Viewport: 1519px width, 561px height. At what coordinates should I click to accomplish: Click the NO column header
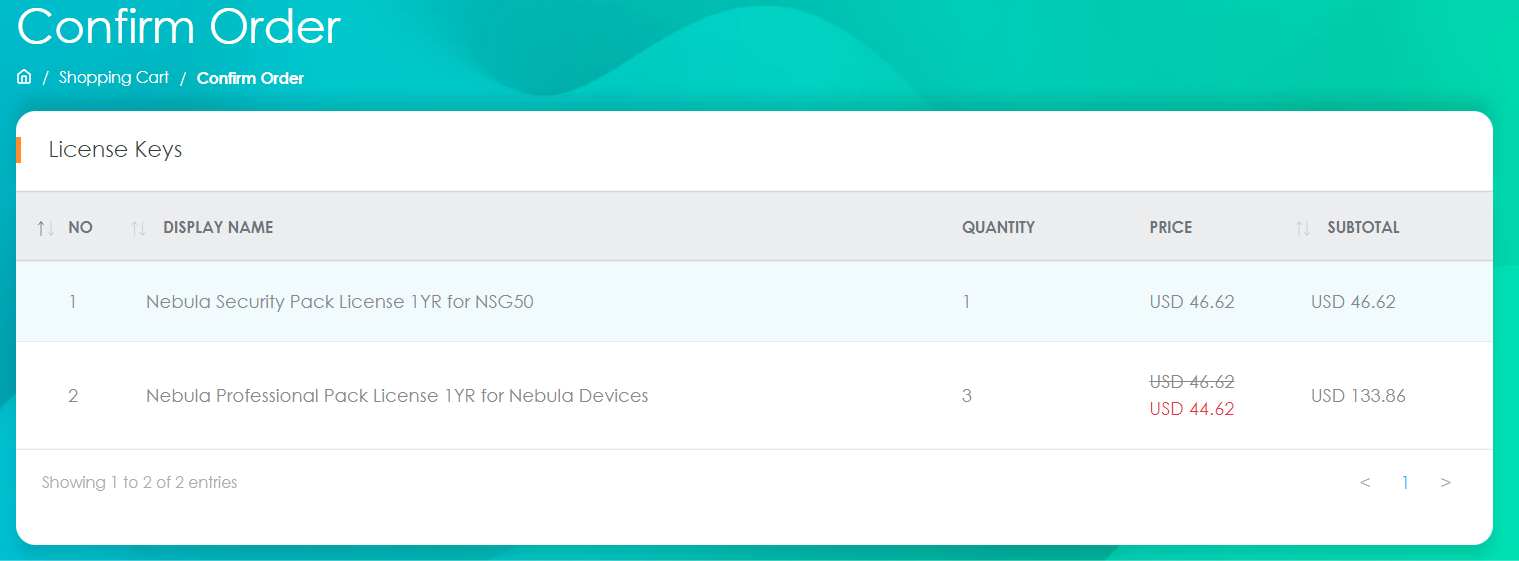(80, 227)
